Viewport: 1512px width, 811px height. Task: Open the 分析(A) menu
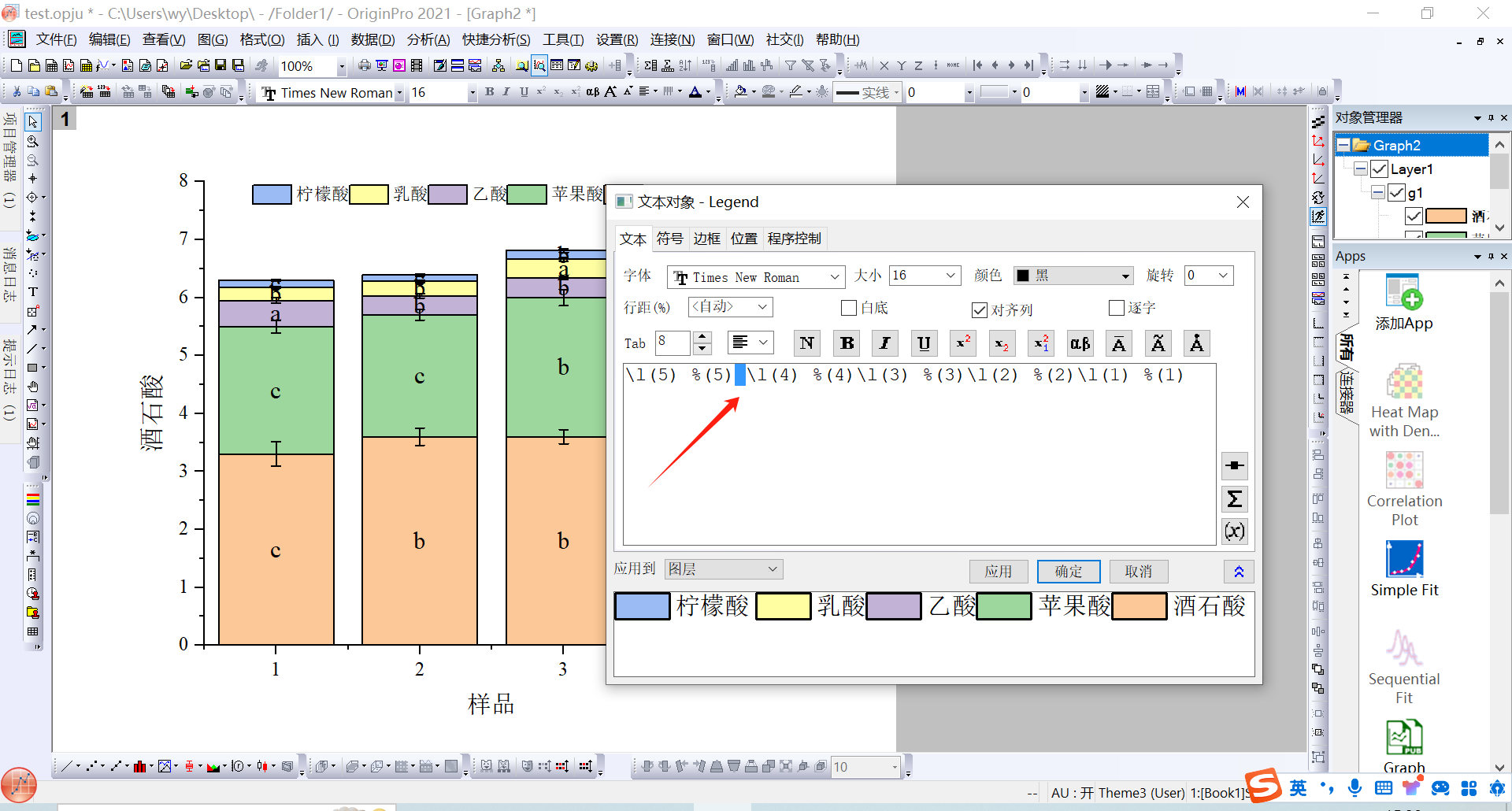(428, 39)
